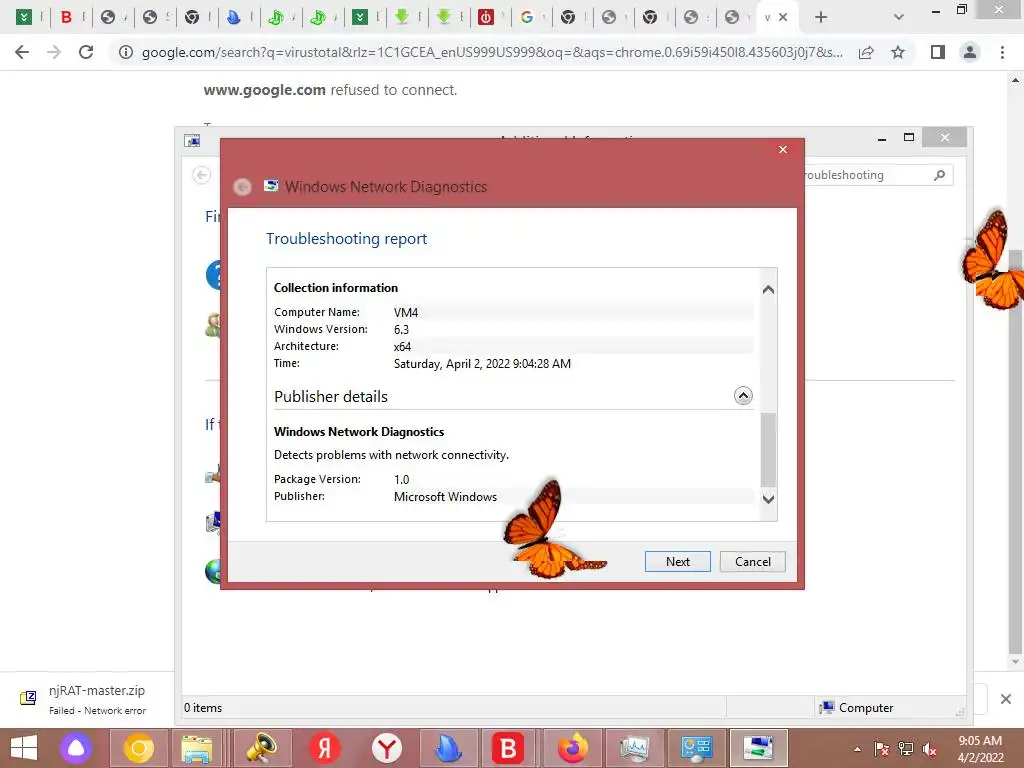Open Chrome tab search chevron

click(899, 17)
